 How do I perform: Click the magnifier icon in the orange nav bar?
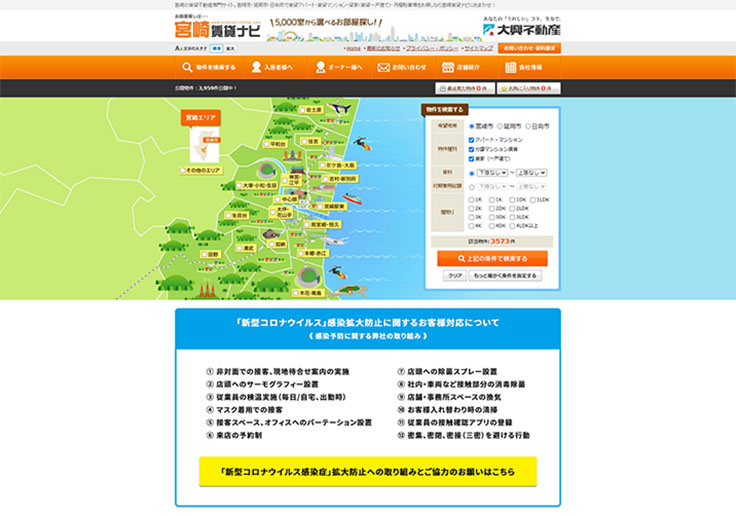[x=187, y=67]
